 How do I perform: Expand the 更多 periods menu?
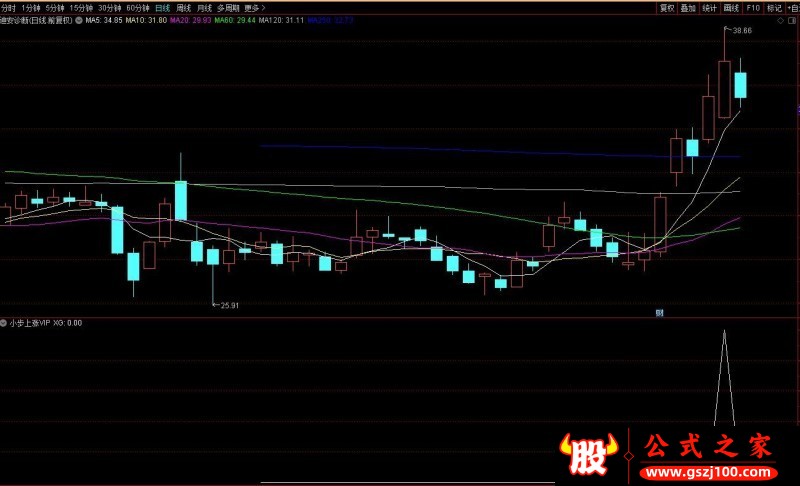click(255, 8)
